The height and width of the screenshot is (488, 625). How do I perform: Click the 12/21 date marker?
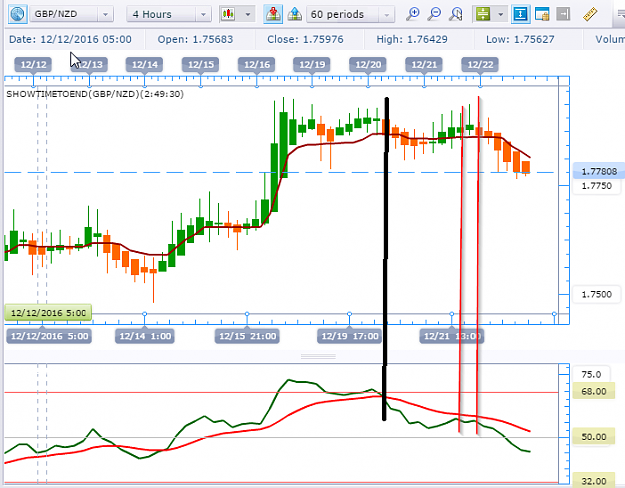(x=424, y=65)
